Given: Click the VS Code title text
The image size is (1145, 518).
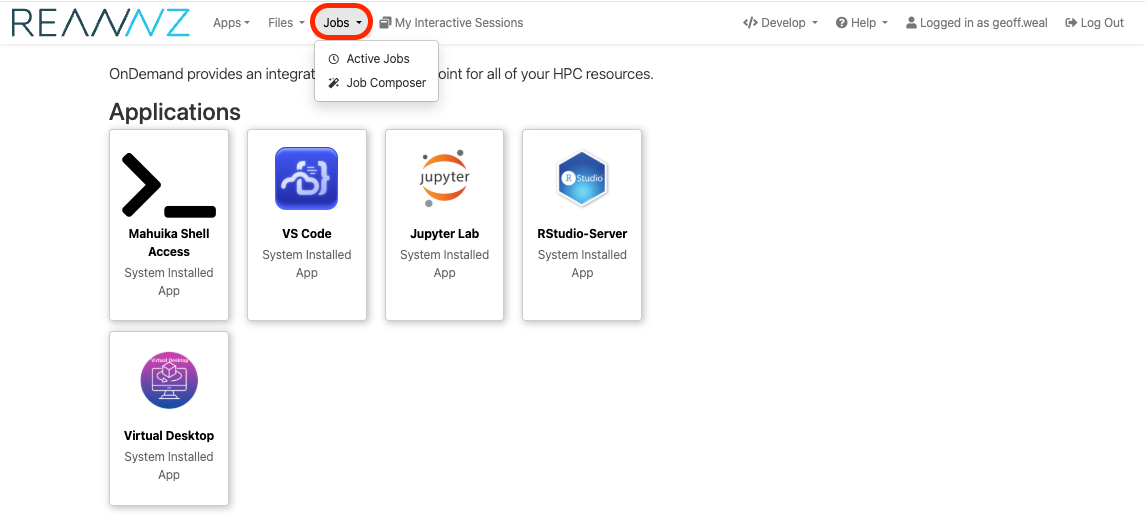Looking at the screenshot, I should click(307, 234).
